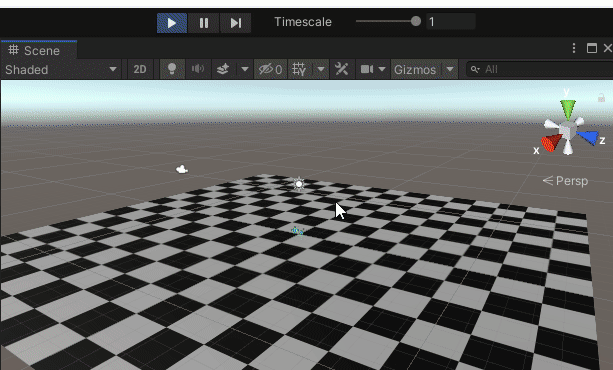Maximize the Scene panel
The width and height of the screenshot is (613, 370).
(591, 48)
